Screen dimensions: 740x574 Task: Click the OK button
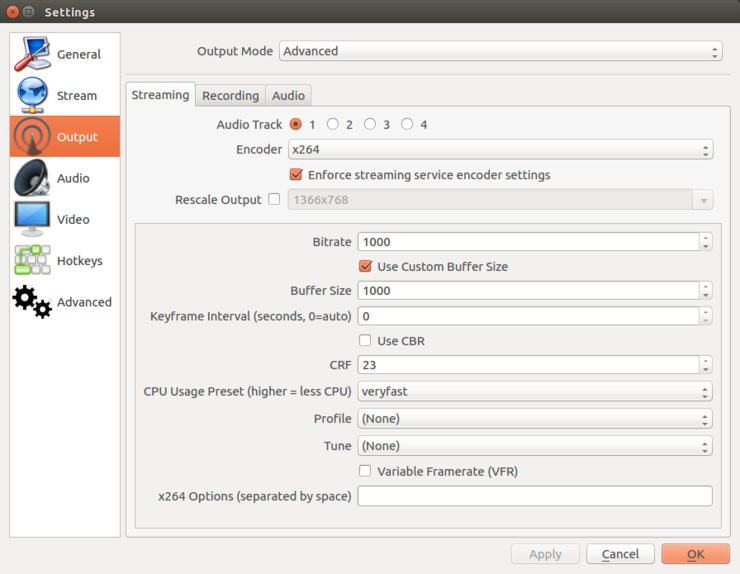695,554
